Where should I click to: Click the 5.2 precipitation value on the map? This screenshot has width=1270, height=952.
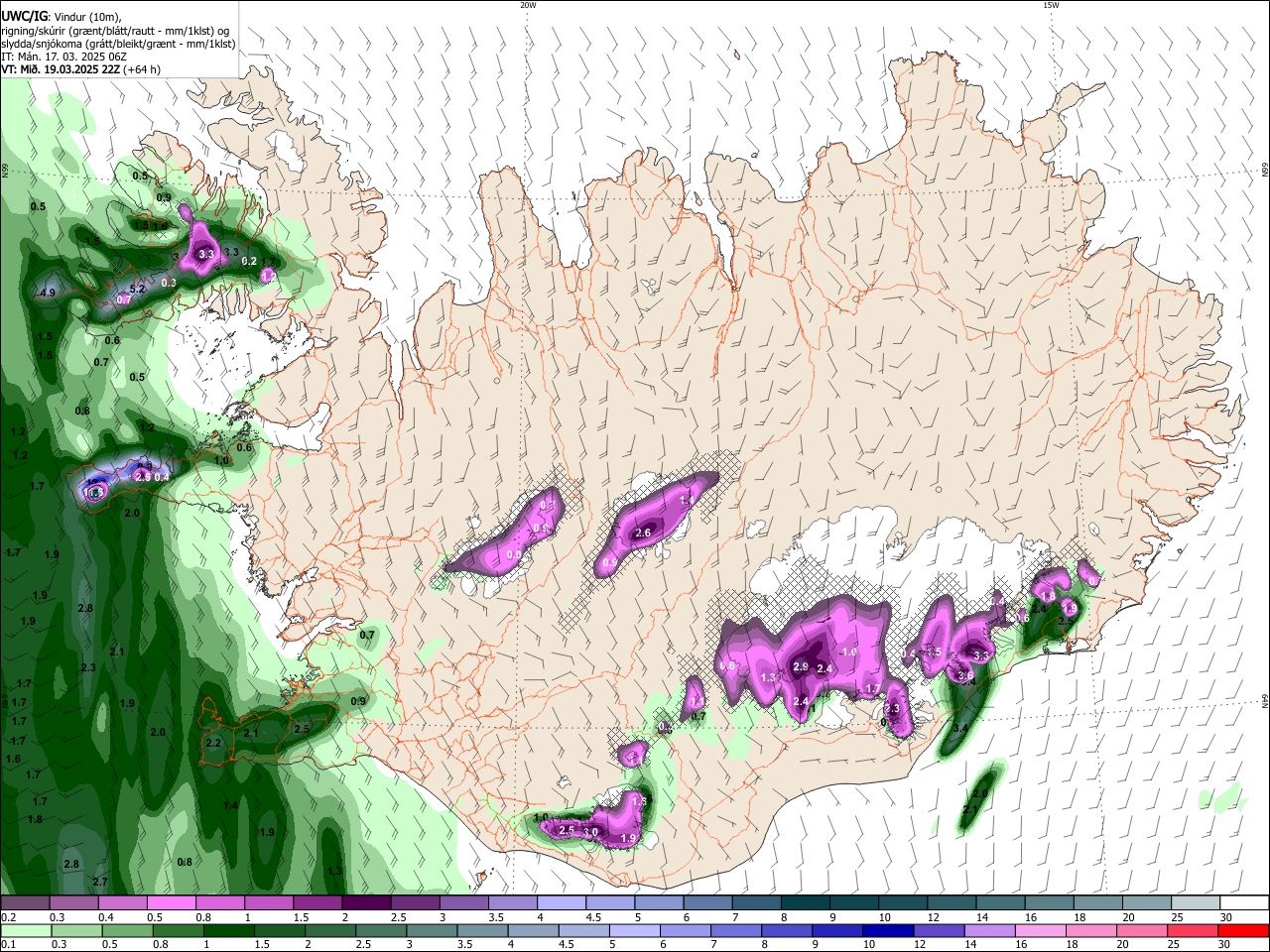click(x=138, y=290)
